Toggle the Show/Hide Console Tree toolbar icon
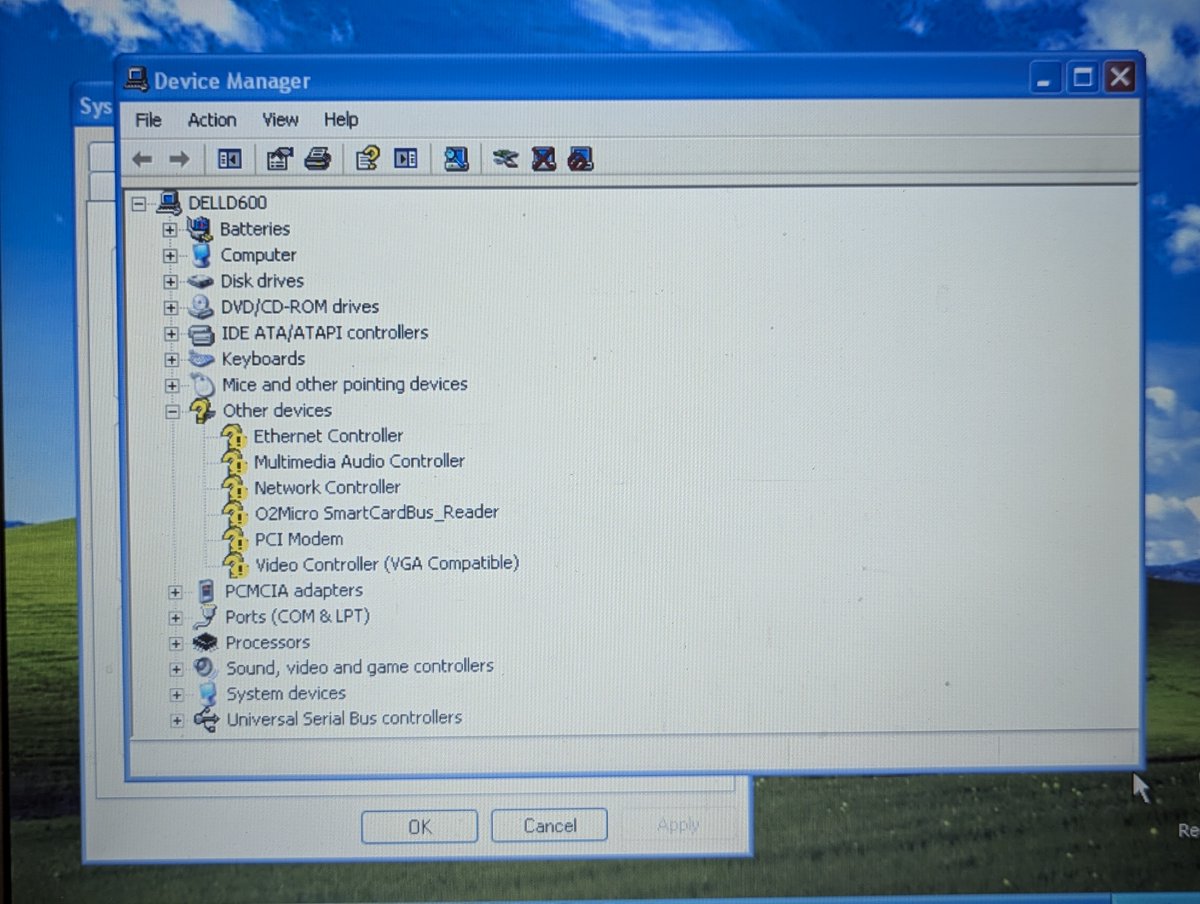The height and width of the screenshot is (904, 1200). coord(229,158)
